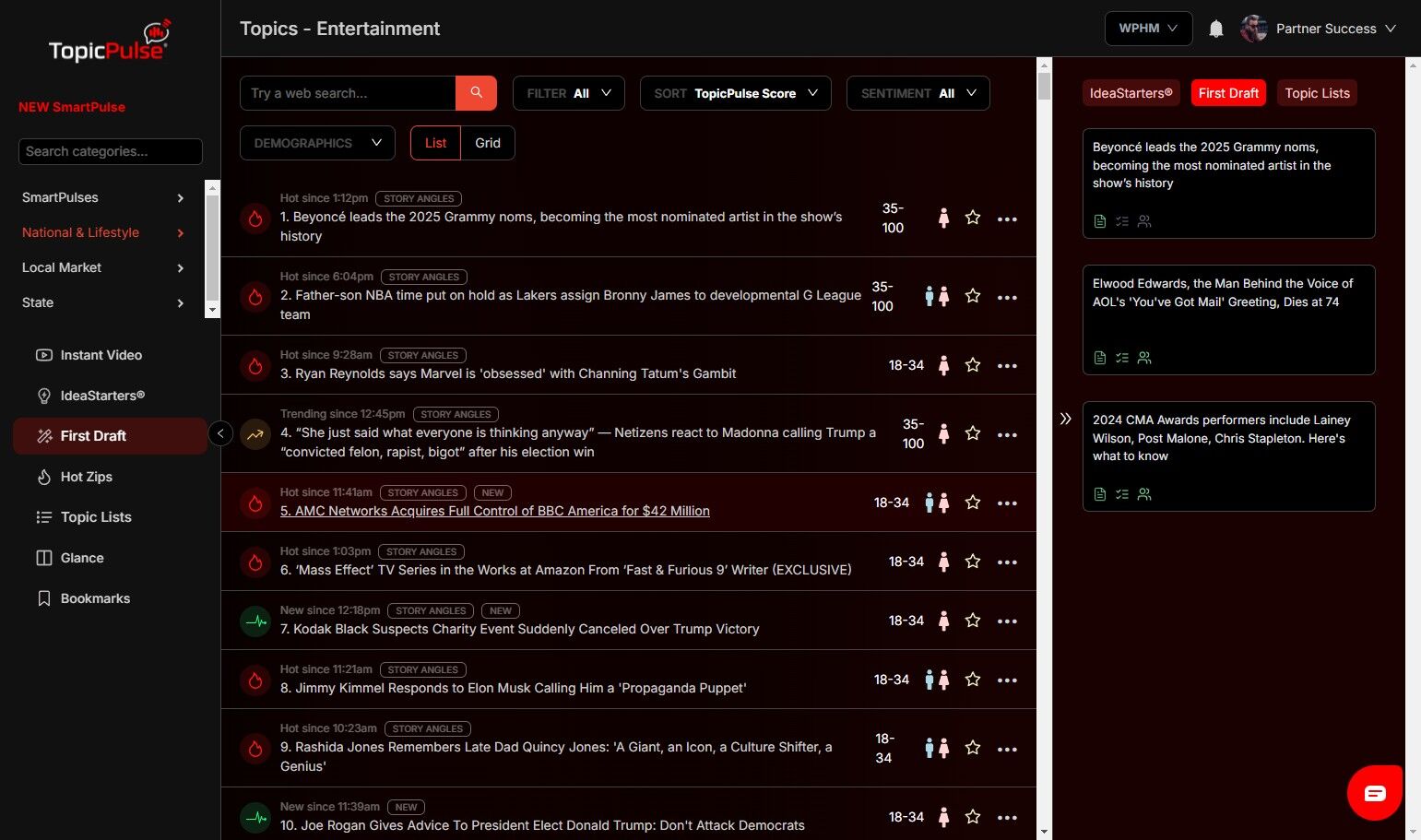This screenshot has height=840, width=1421.
Task: Star the AMC Networks topic
Action: coord(973,503)
